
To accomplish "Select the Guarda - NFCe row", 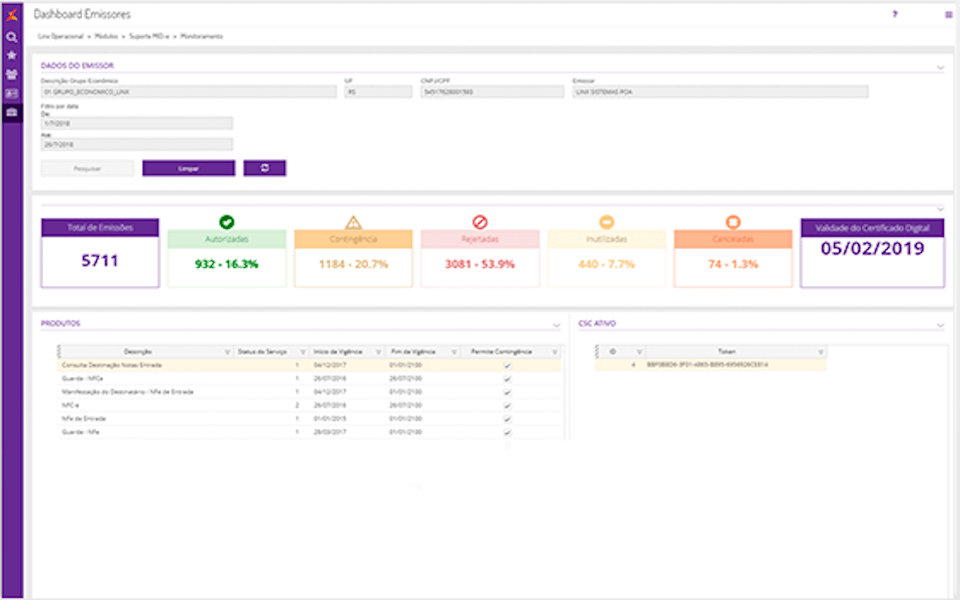I will point(309,378).
